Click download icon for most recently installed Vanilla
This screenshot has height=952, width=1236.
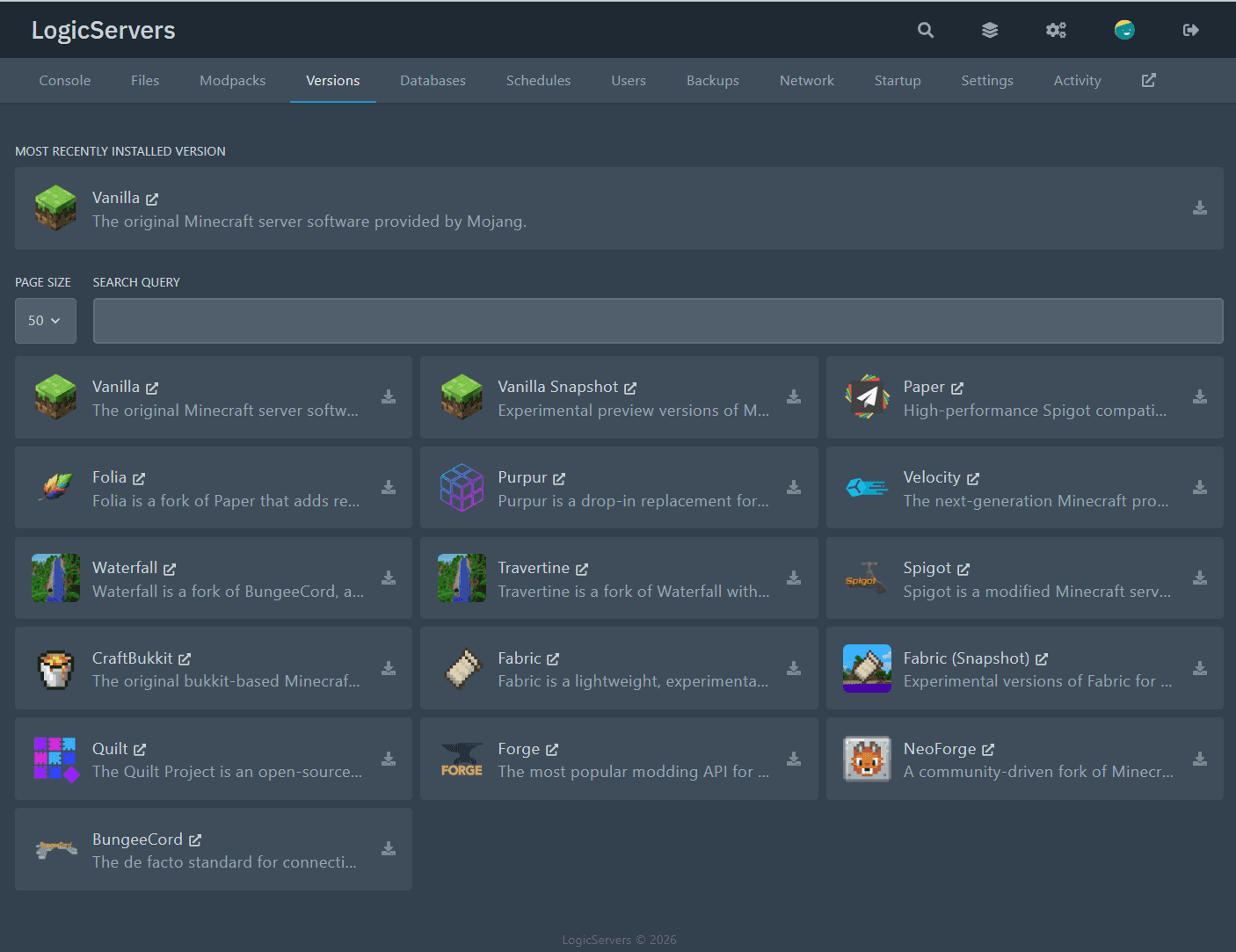pyautogui.click(x=1200, y=208)
